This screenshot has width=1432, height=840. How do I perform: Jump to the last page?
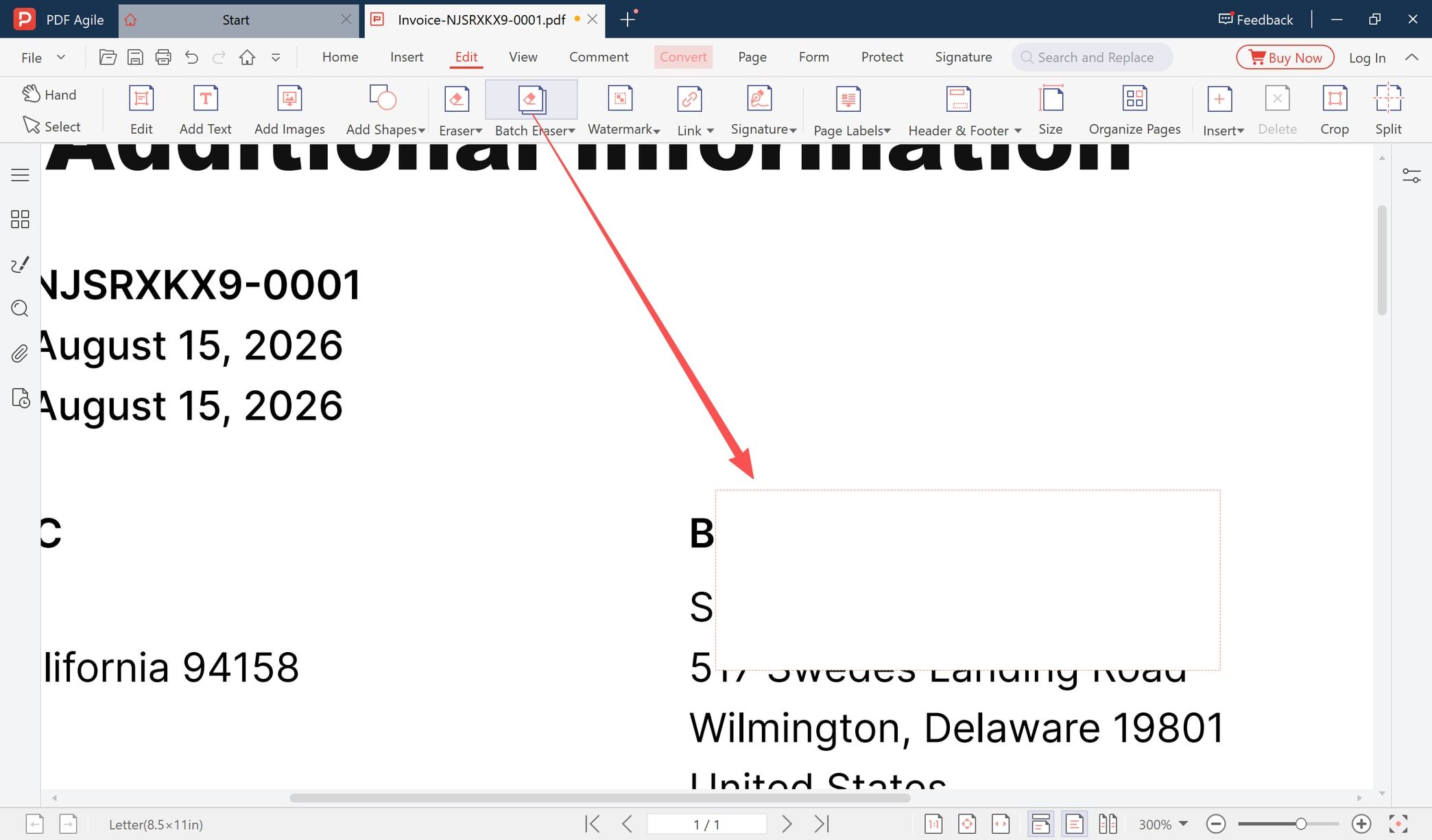[x=822, y=824]
